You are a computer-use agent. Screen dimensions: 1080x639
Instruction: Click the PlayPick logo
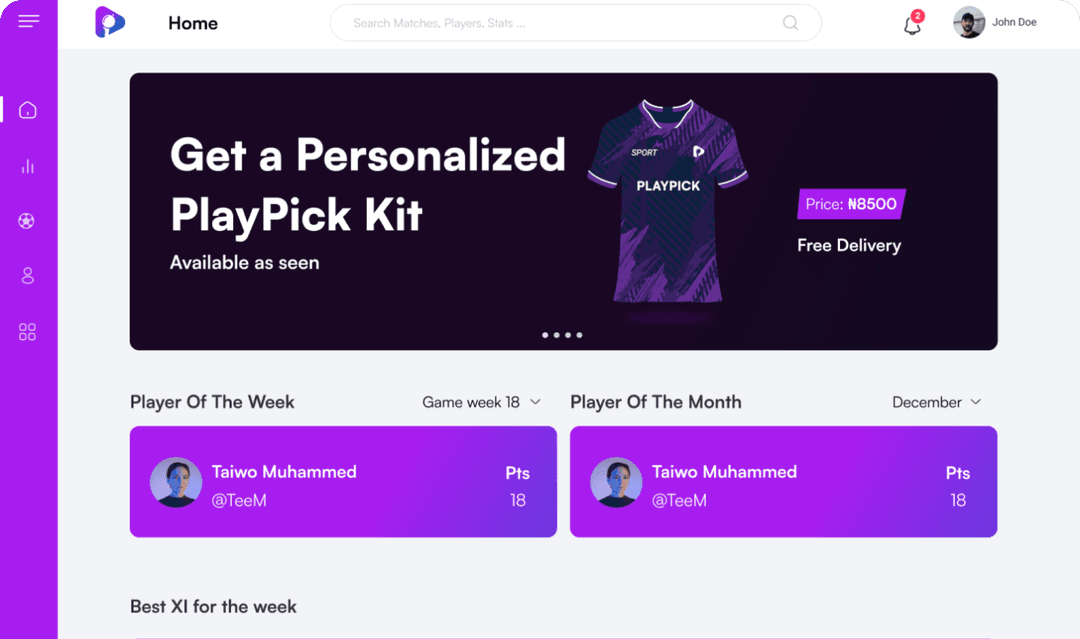[x=109, y=22]
